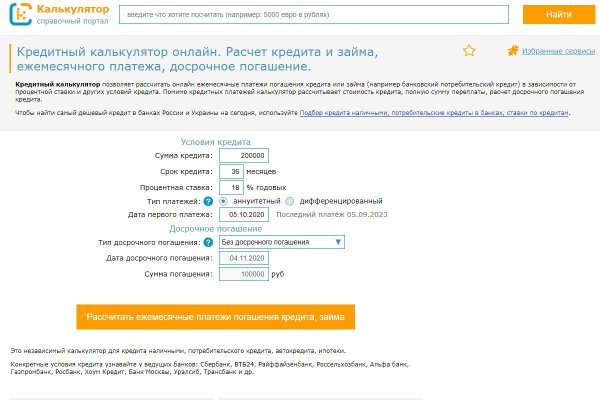The width and height of the screenshot is (600, 400).
Task: Click the Сумма кредита field
Action: click(242, 156)
